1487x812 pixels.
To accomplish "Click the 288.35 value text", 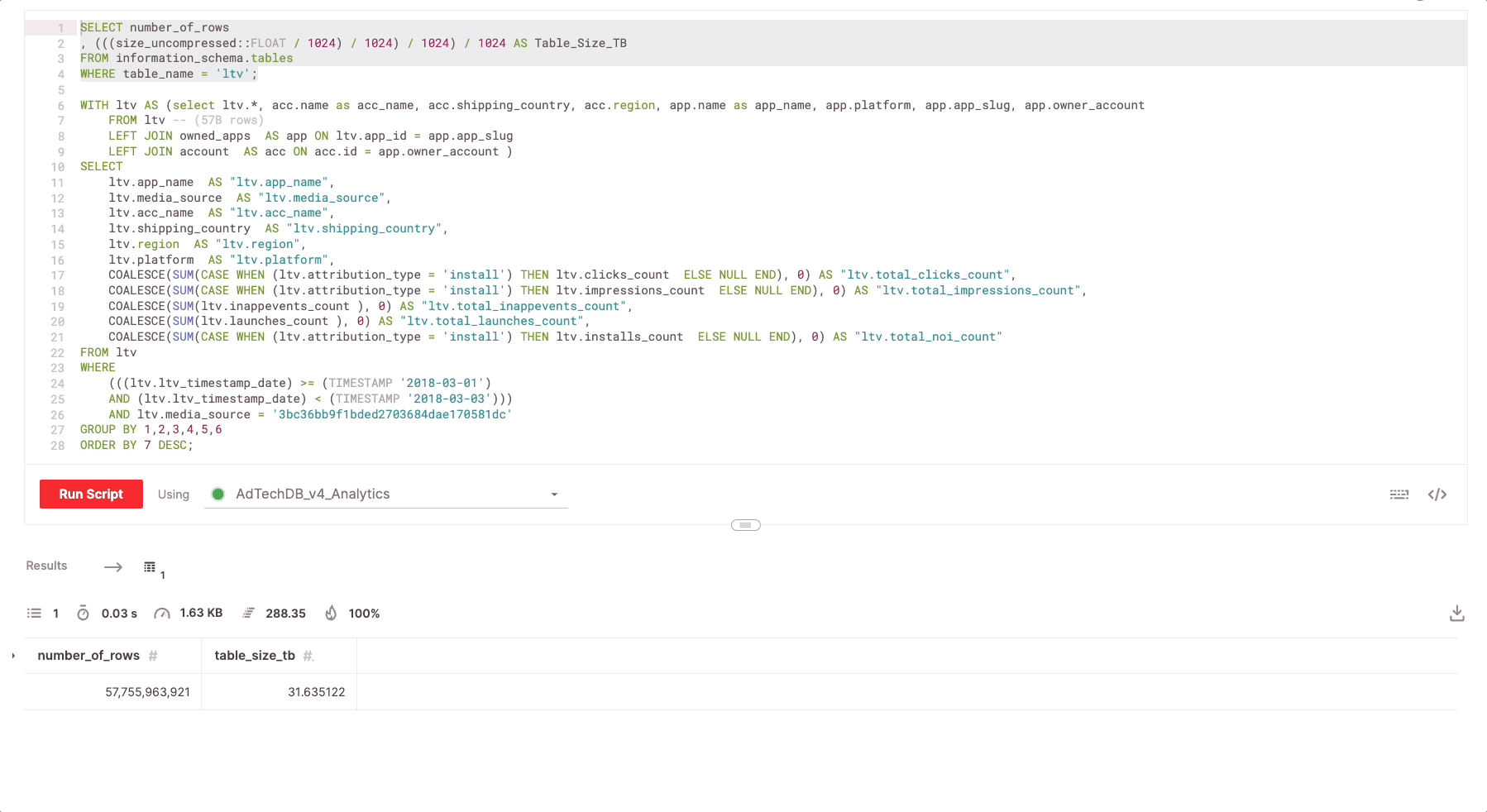I will tap(285, 614).
